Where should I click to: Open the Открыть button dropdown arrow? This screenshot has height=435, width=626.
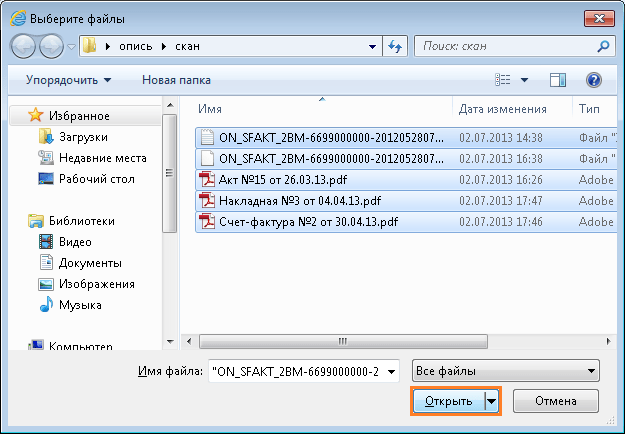[x=491, y=401]
